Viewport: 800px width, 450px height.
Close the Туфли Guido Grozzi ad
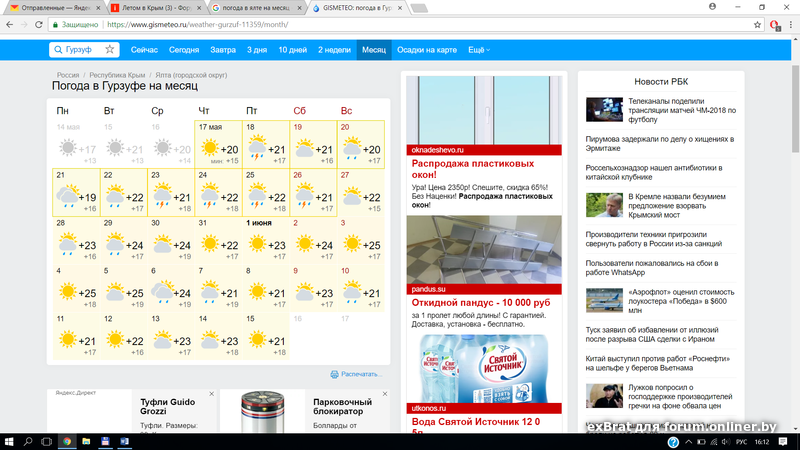212,395
